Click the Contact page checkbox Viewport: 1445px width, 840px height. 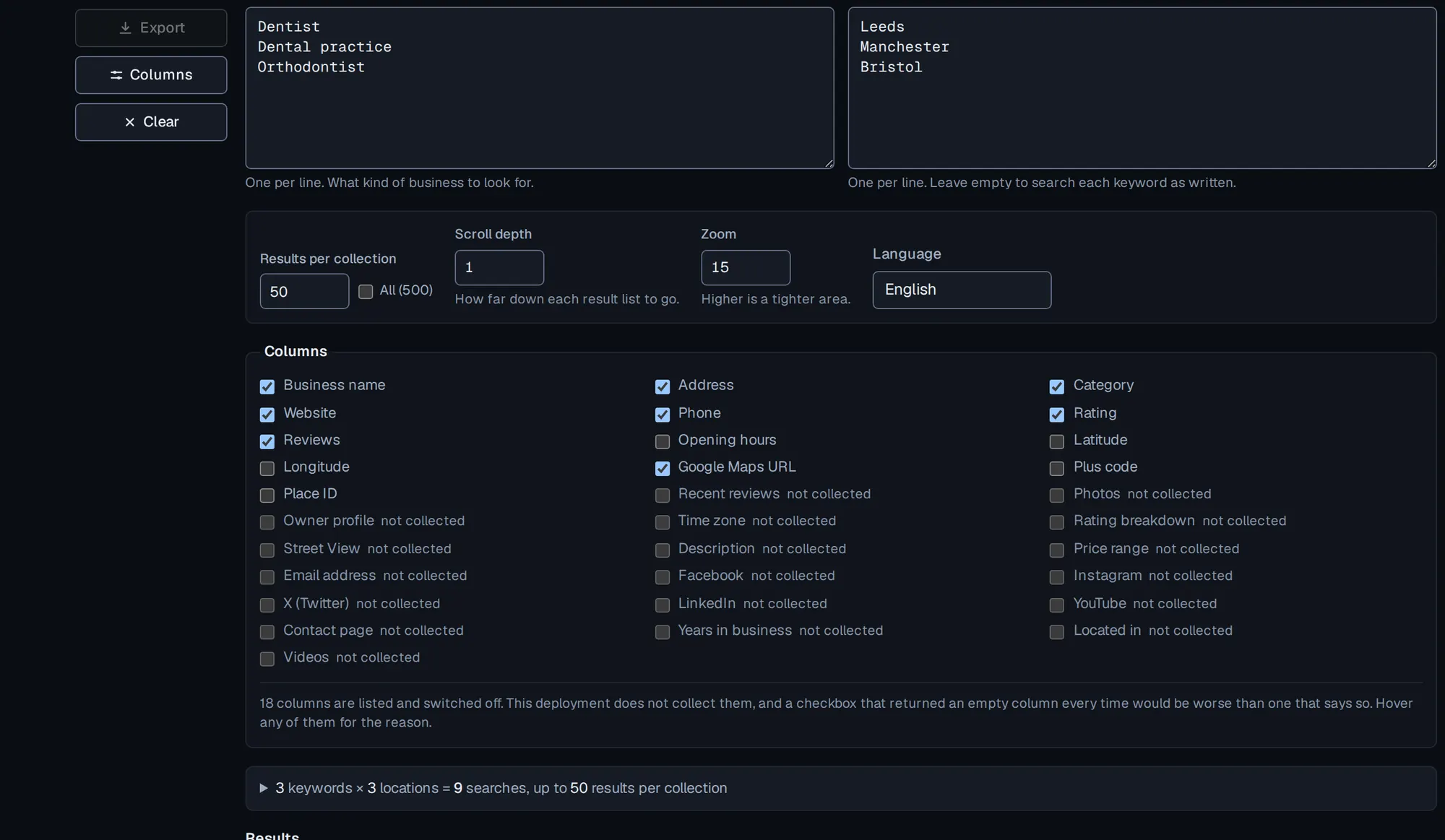267,631
